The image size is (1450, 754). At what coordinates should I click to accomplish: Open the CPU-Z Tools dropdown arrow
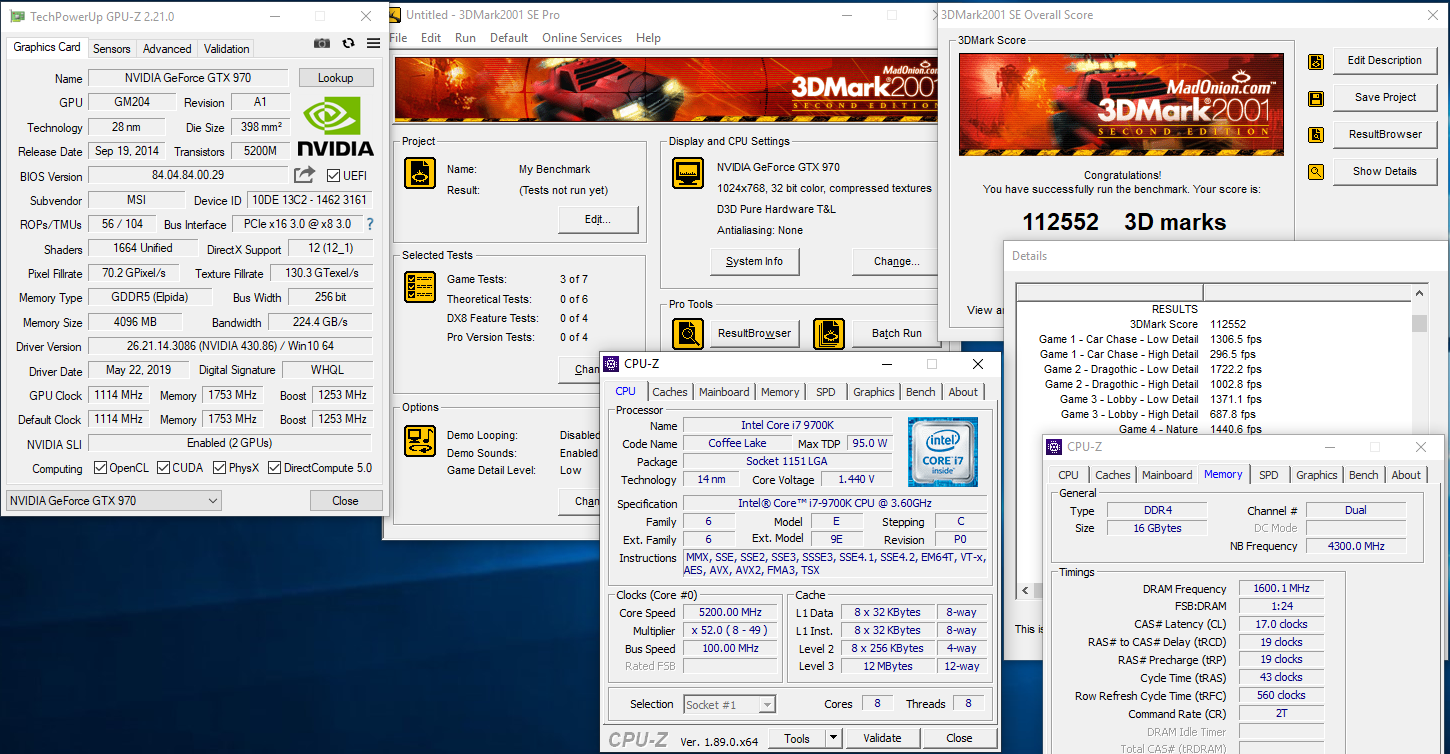pyautogui.click(x=834, y=738)
